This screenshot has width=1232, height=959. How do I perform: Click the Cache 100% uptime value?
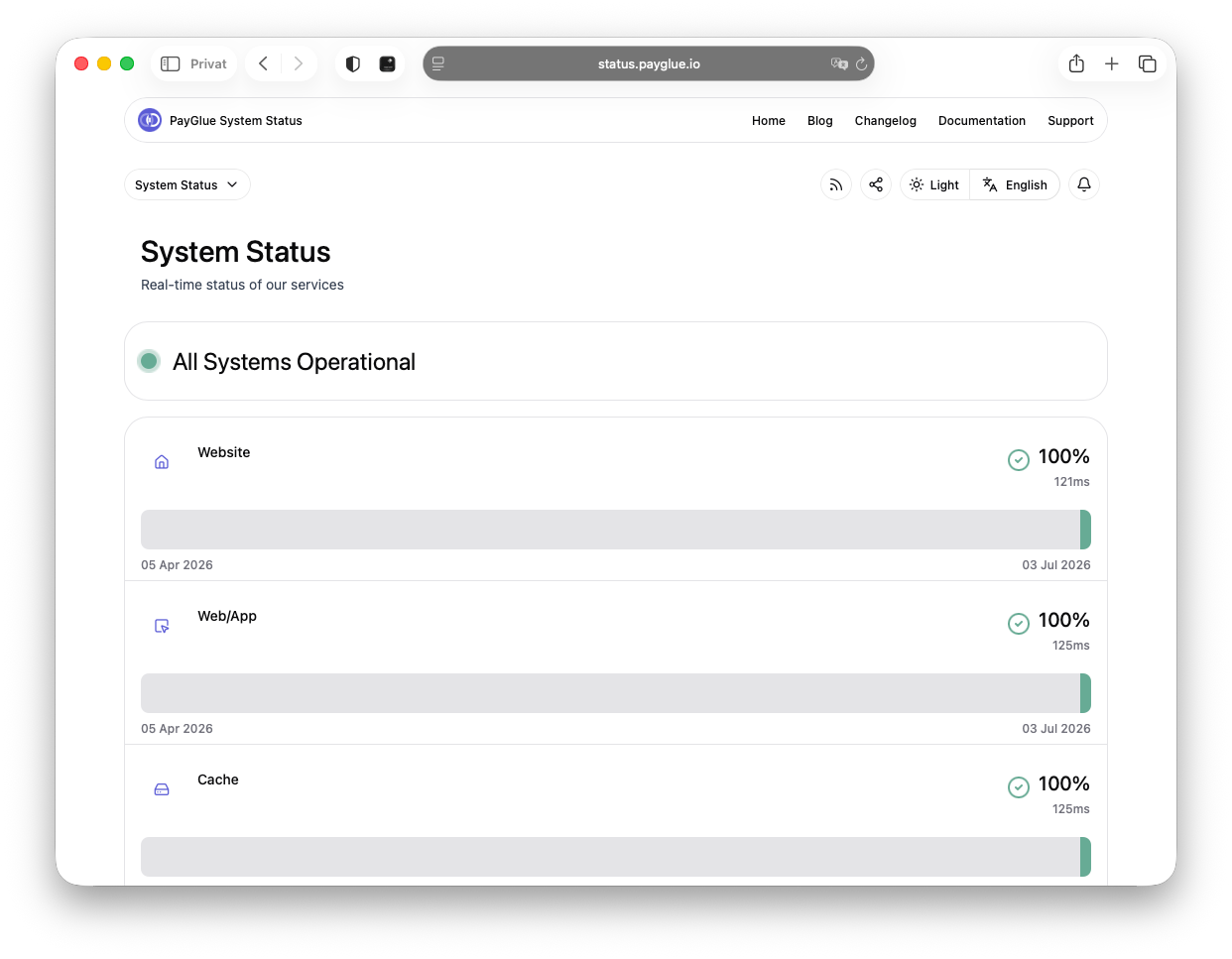click(x=1063, y=783)
